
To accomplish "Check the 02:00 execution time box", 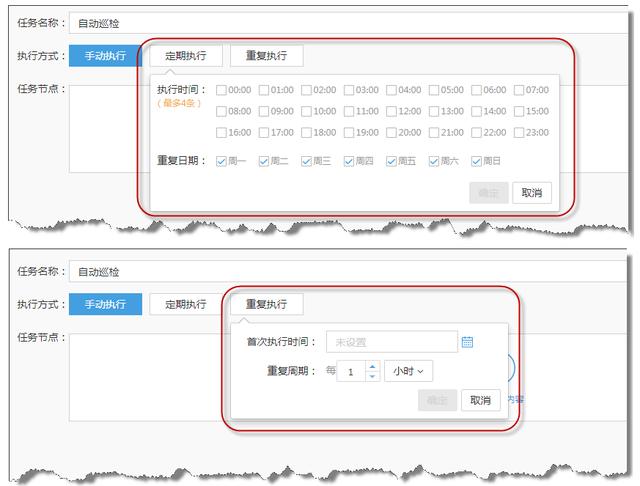I will 306,90.
